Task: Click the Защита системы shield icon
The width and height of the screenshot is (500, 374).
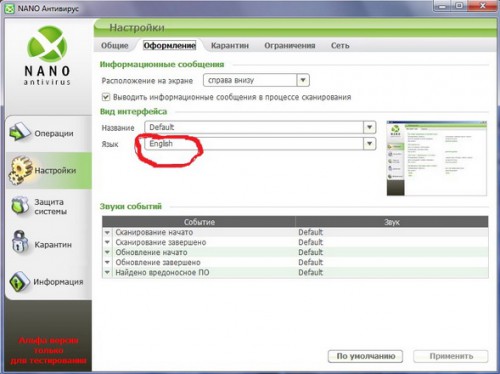Action: point(20,206)
